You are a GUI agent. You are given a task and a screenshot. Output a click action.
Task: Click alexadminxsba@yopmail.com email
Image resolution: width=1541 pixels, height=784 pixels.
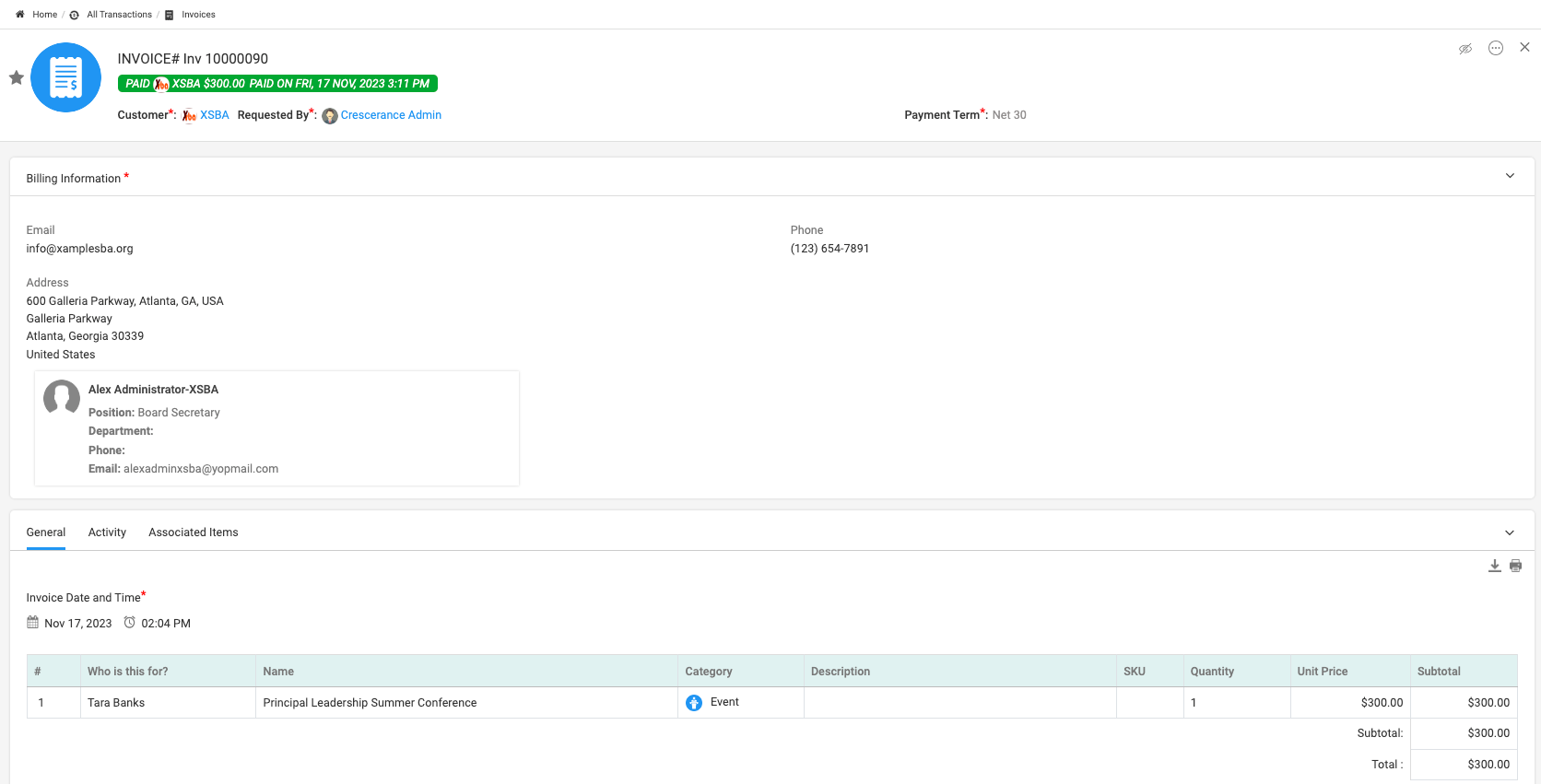point(201,469)
